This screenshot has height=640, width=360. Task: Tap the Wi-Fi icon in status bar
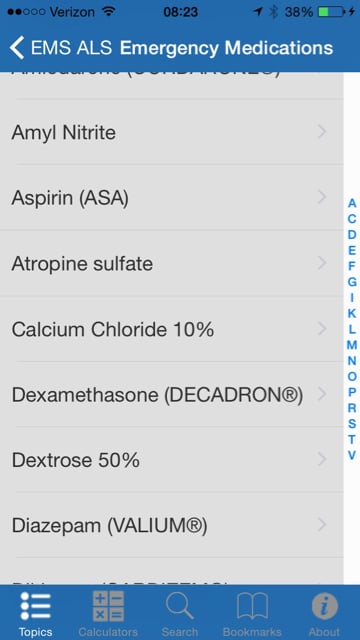click(x=109, y=11)
